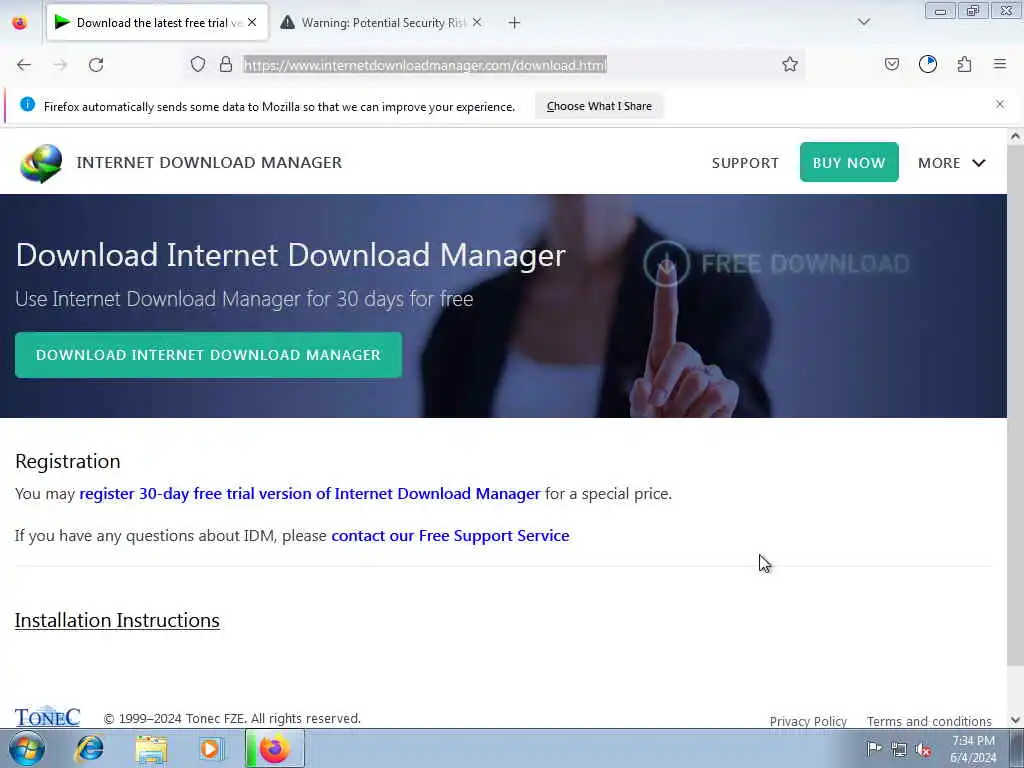
Task: Click the Firefox logo left of the tabs
Action: 20,23
